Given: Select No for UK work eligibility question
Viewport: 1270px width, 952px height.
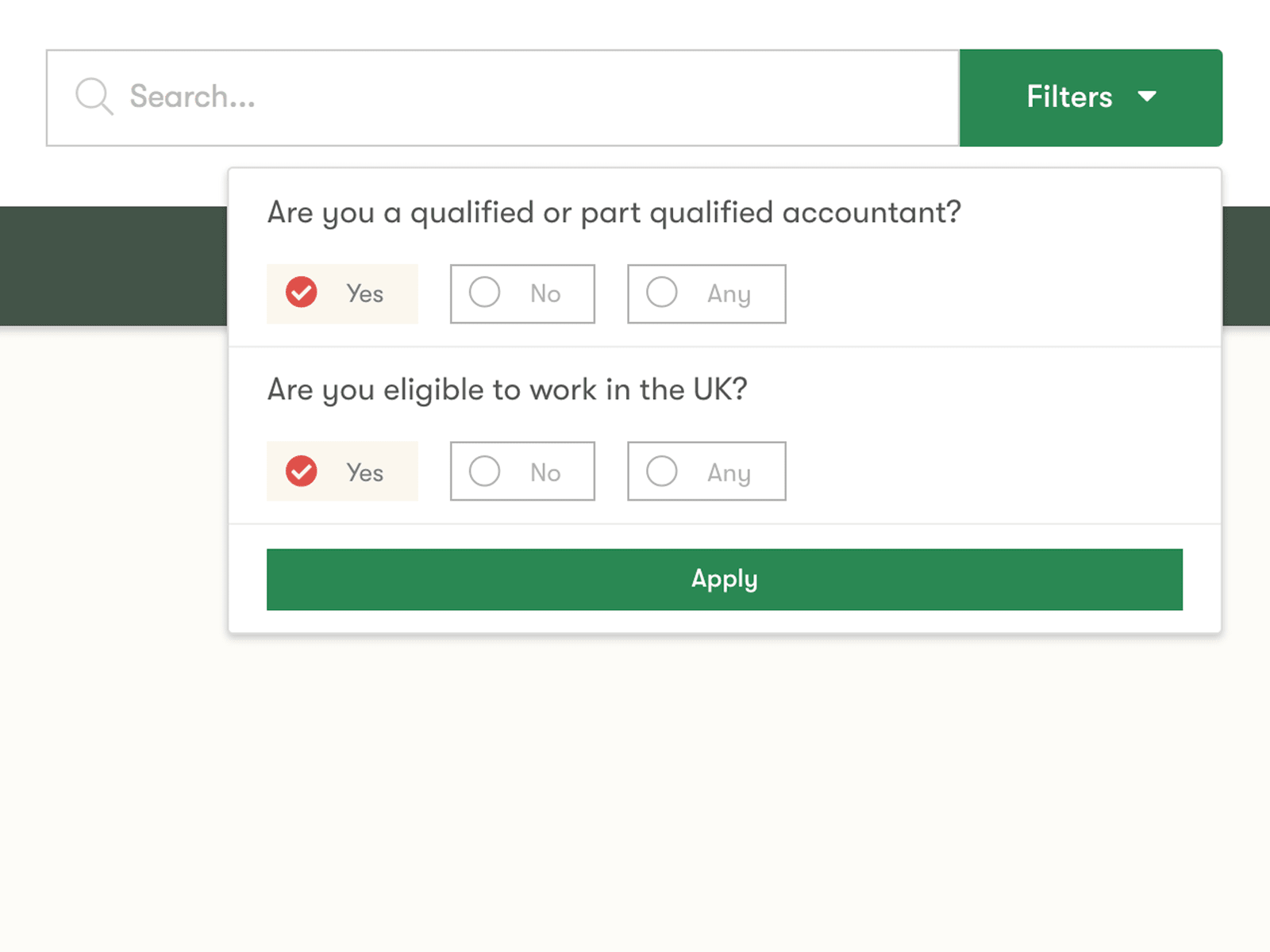Looking at the screenshot, I should tap(521, 470).
